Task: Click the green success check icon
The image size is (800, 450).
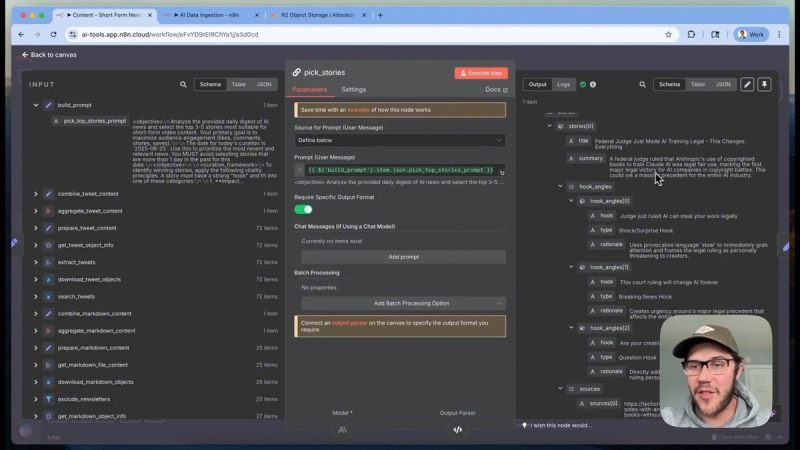Action: click(x=583, y=84)
